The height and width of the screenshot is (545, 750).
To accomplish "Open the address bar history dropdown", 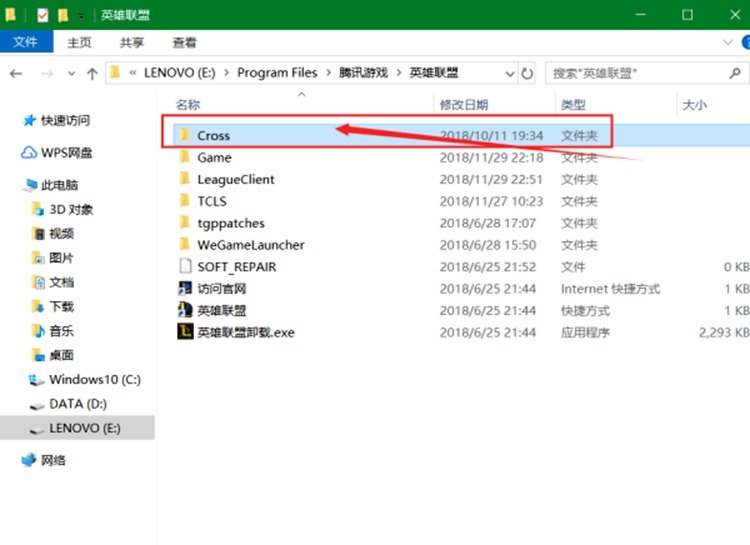I will click(x=510, y=74).
